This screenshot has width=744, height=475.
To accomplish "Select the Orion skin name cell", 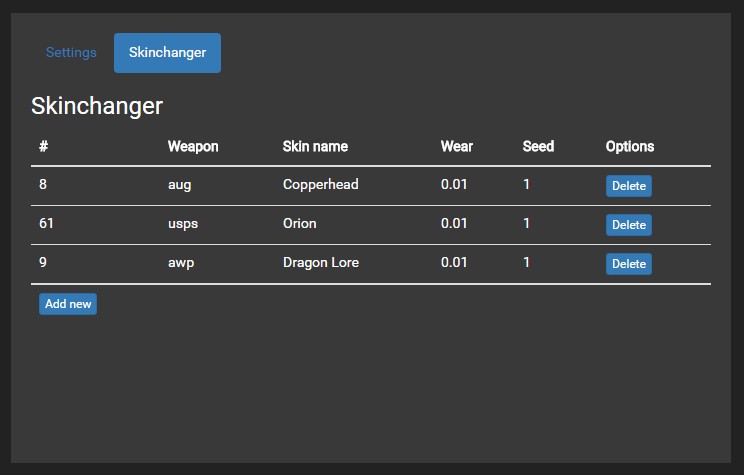I will (x=299, y=223).
